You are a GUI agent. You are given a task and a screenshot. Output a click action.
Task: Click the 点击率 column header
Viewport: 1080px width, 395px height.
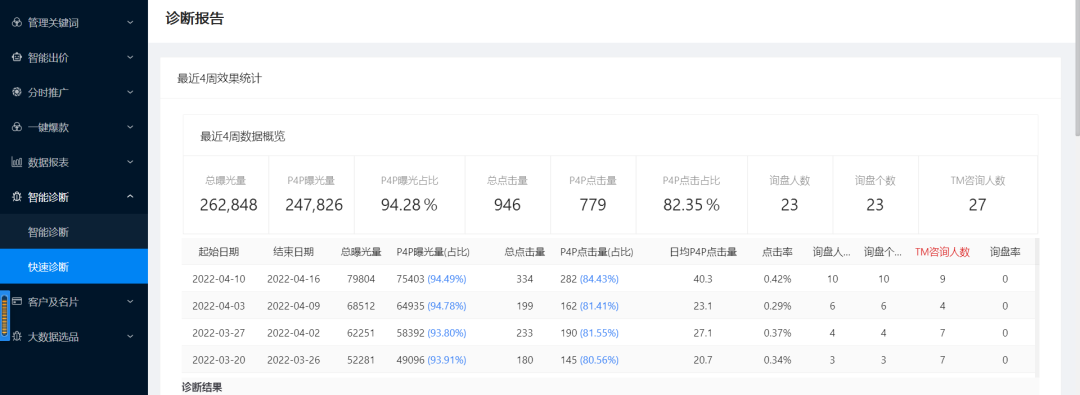(777, 252)
